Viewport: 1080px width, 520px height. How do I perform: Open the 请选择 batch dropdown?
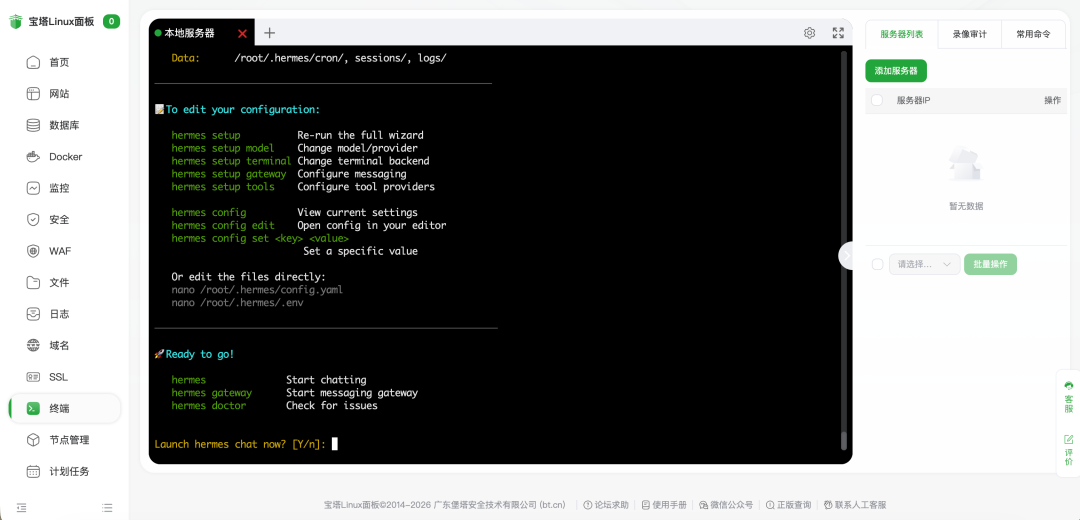point(924,264)
